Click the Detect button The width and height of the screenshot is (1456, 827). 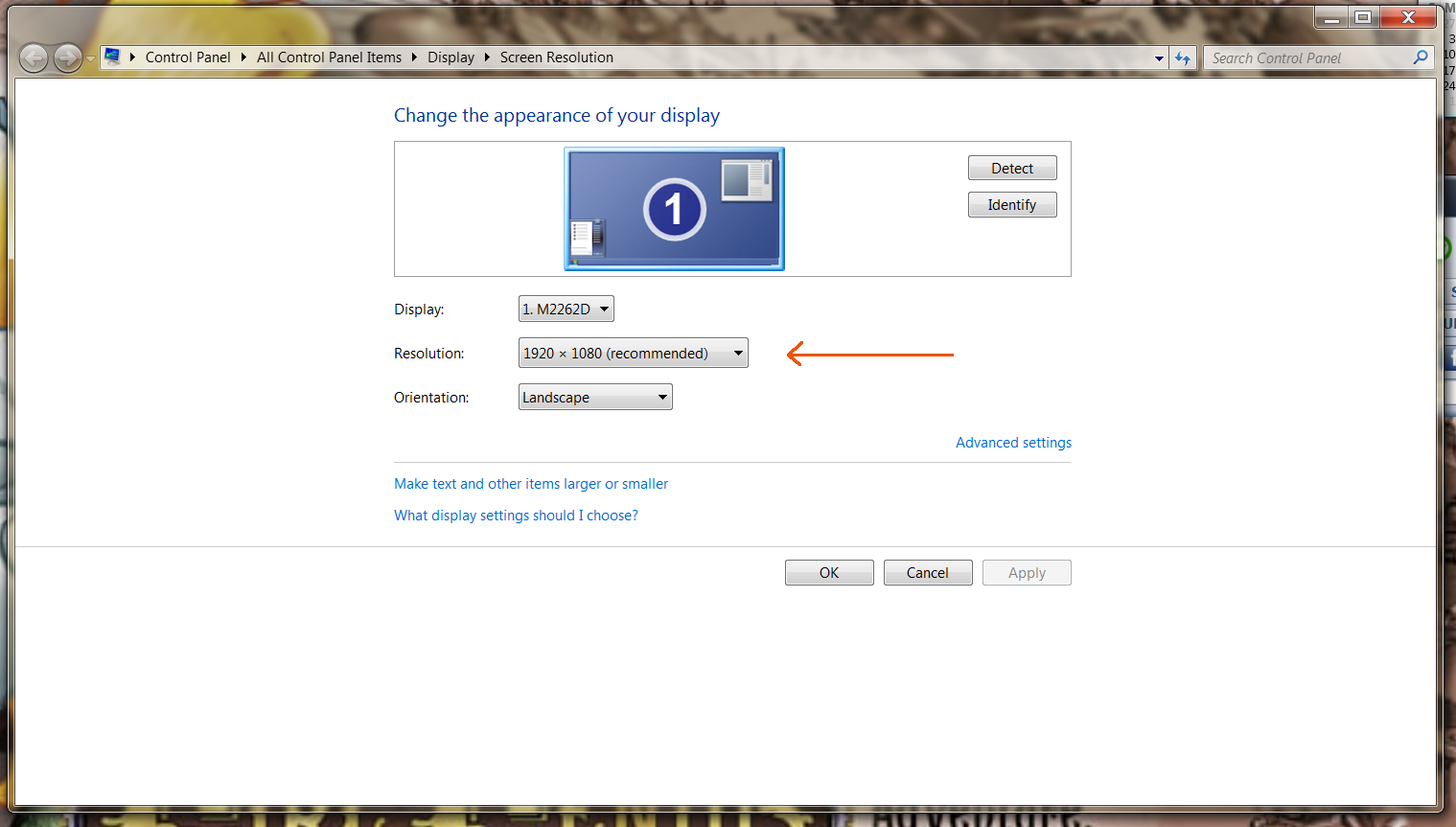point(1012,168)
